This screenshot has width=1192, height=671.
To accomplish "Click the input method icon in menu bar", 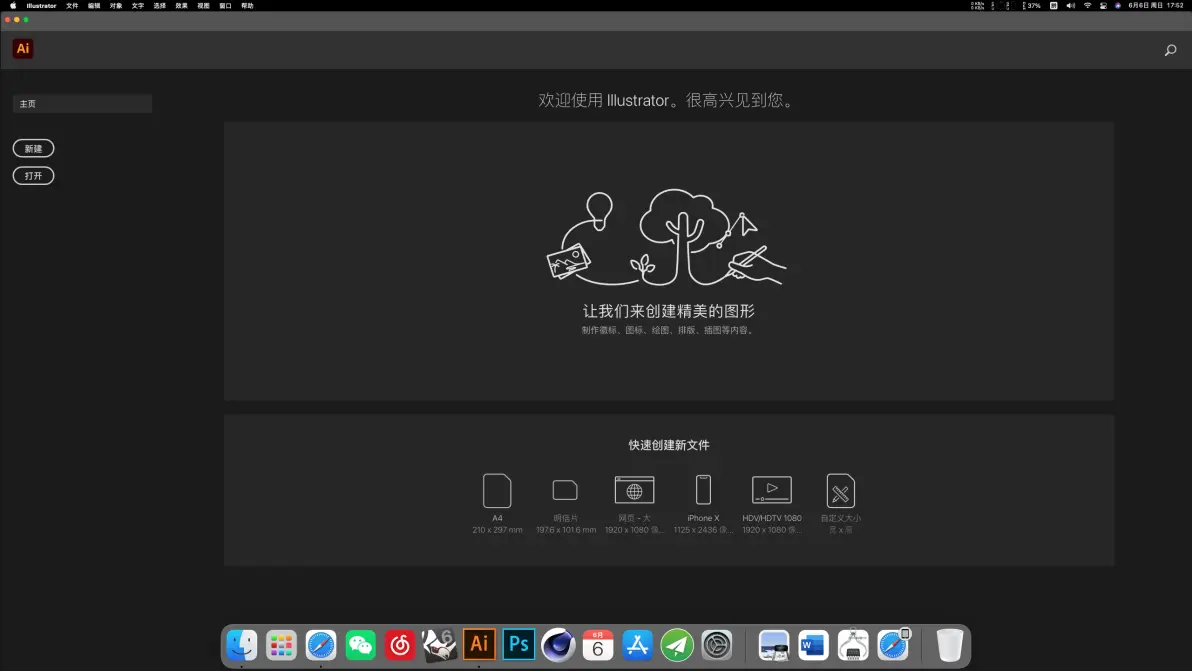I will 1054,5.
